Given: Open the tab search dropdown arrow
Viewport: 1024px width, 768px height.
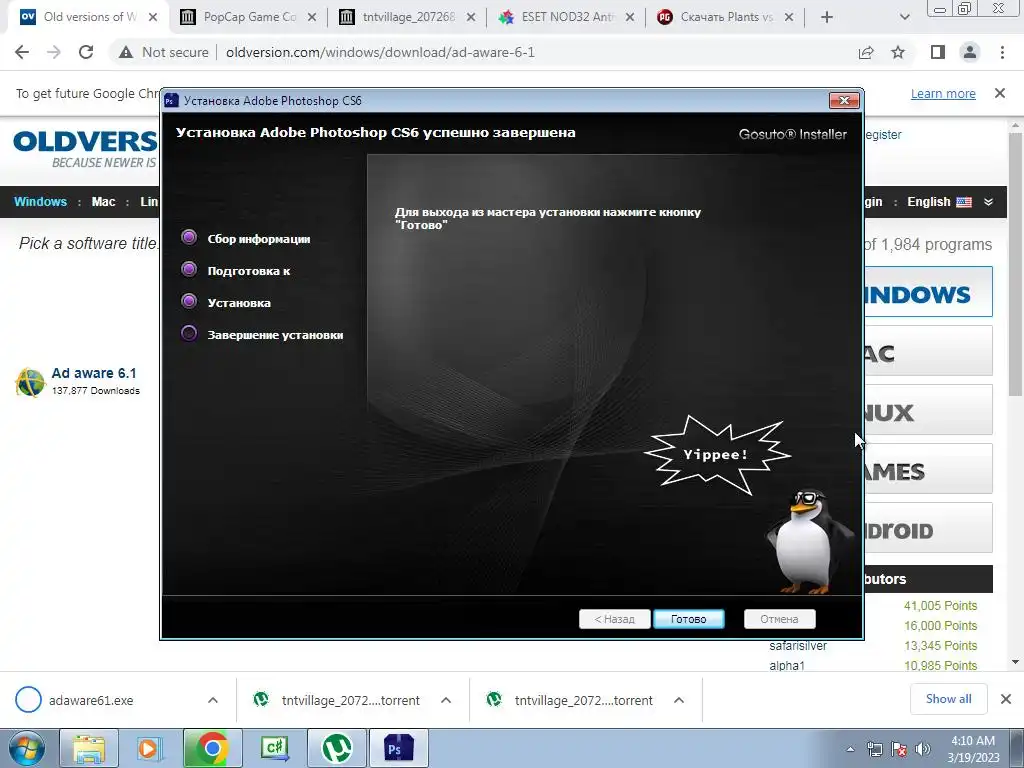Looking at the screenshot, I should [x=904, y=17].
